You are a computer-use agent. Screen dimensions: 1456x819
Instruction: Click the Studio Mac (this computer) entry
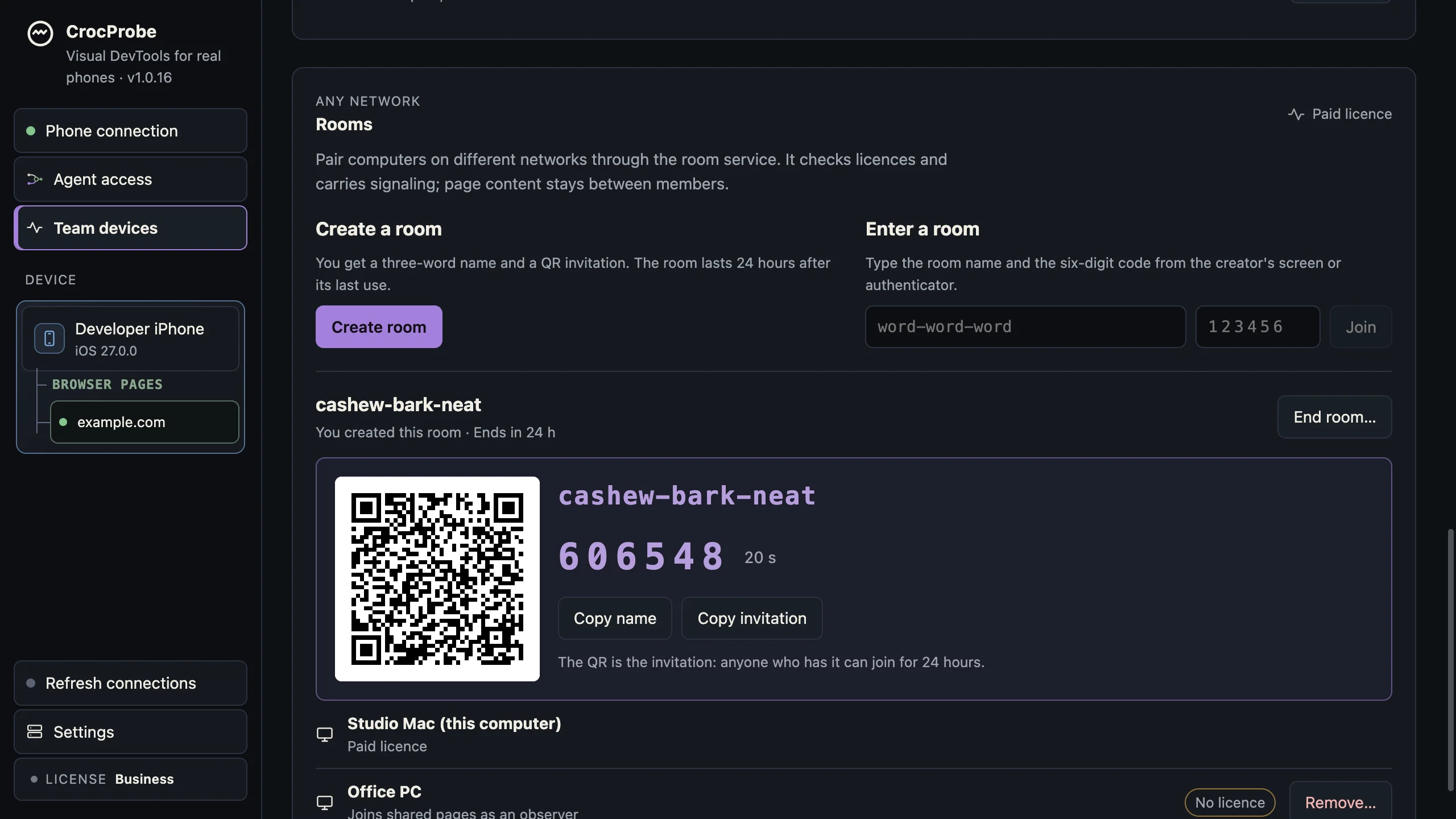854,735
